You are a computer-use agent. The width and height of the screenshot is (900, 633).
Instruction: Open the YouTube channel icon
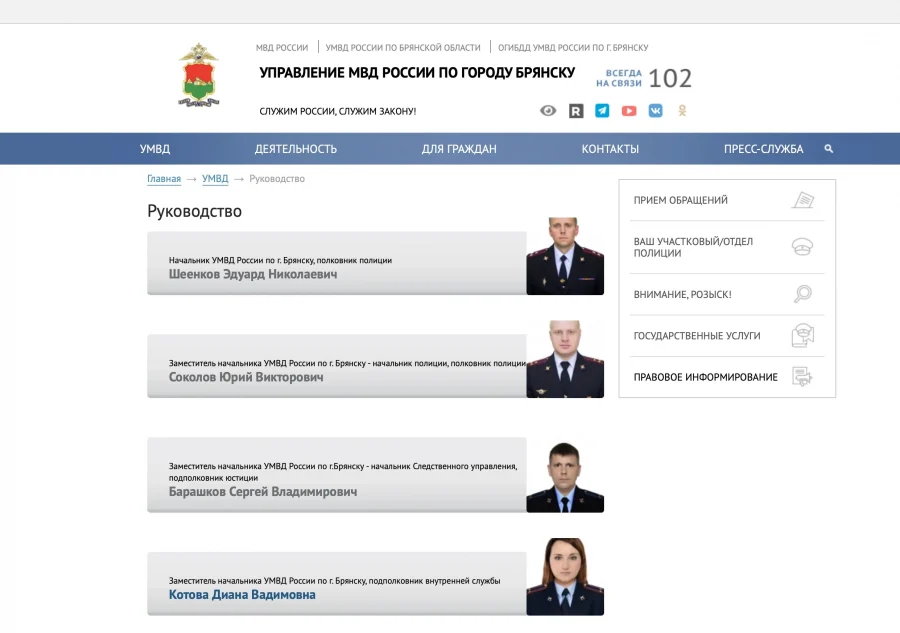click(x=629, y=111)
